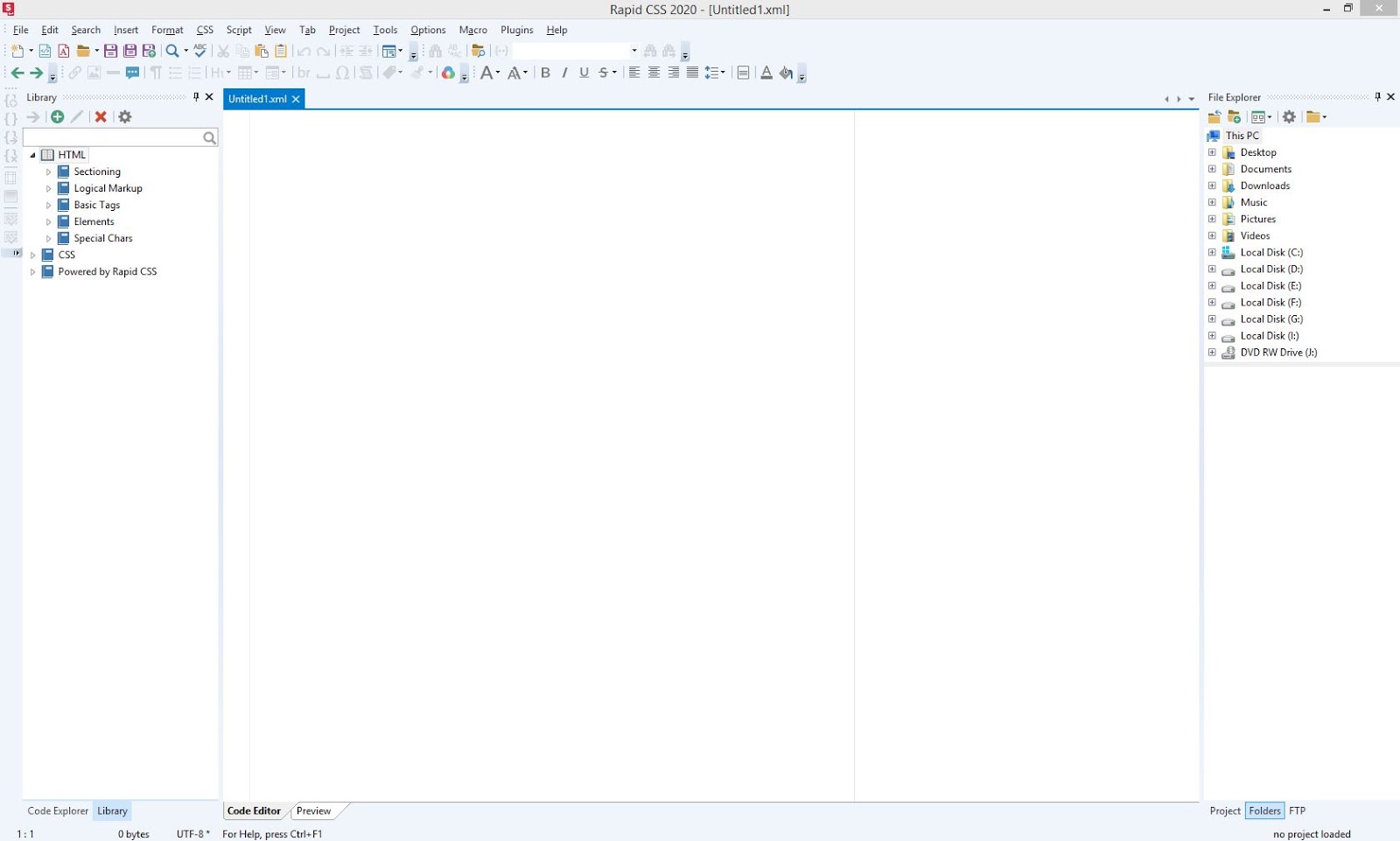The width and height of the screenshot is (1400, 841).
Task: Select Documents in File Explorer
Action: pos(1265,169)
